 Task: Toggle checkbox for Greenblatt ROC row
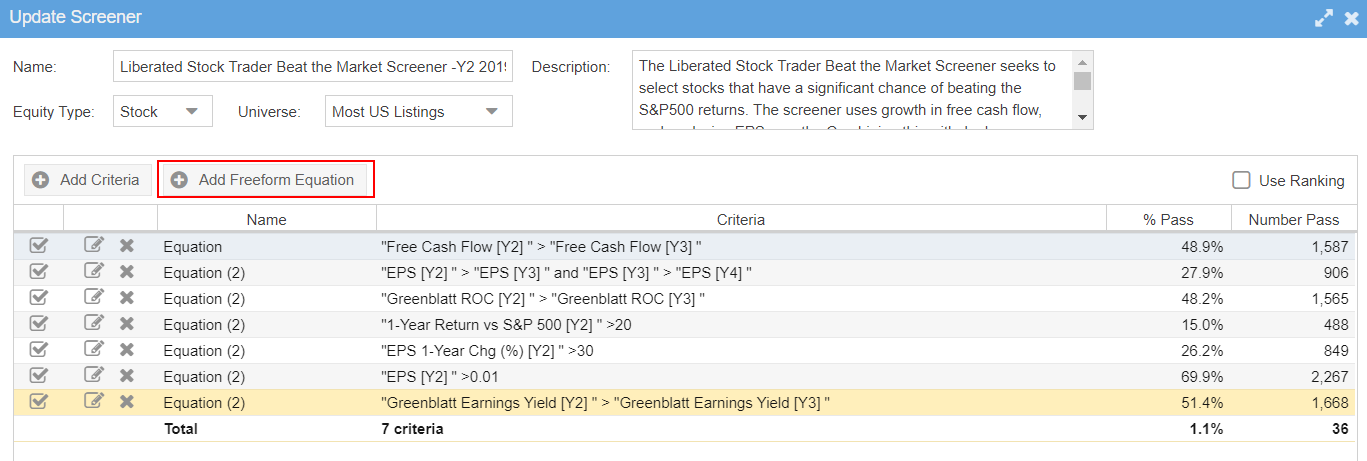[39, 298]
